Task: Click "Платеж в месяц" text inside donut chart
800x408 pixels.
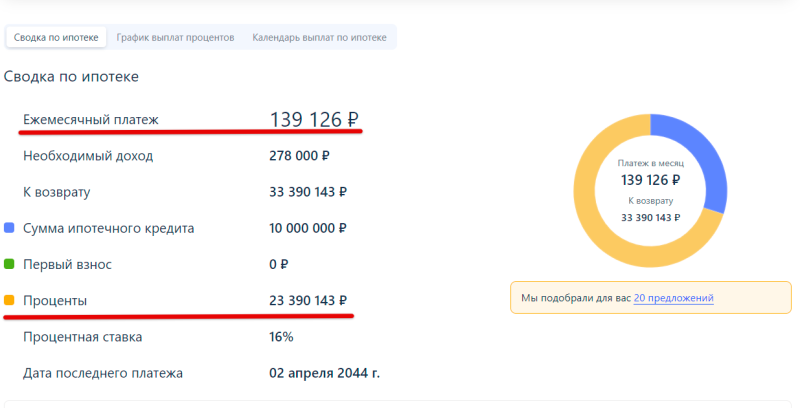Action: click(650, 163)
